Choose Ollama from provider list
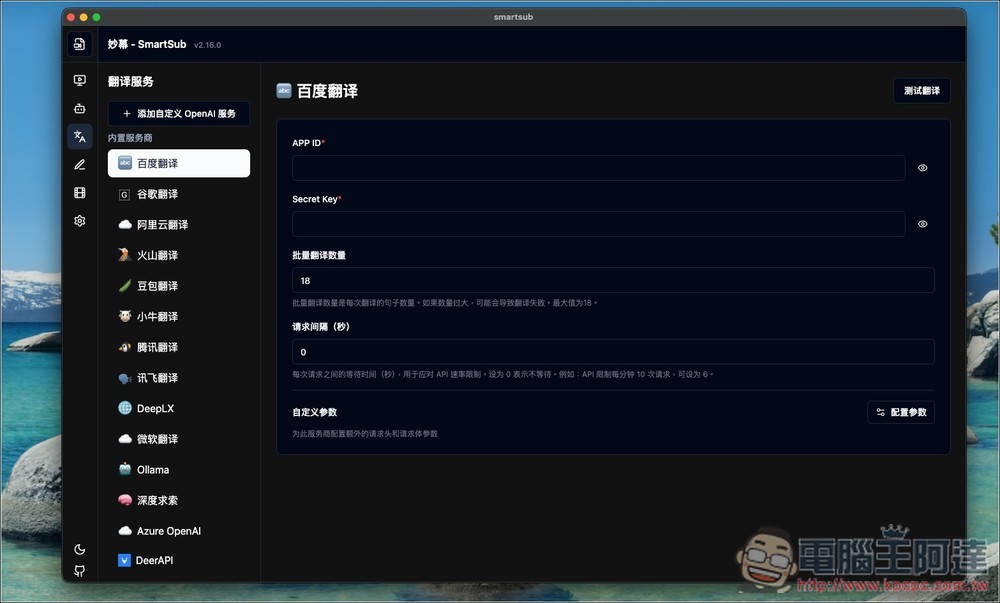This screenshot has width=1000, height=603. coord(179,470)
